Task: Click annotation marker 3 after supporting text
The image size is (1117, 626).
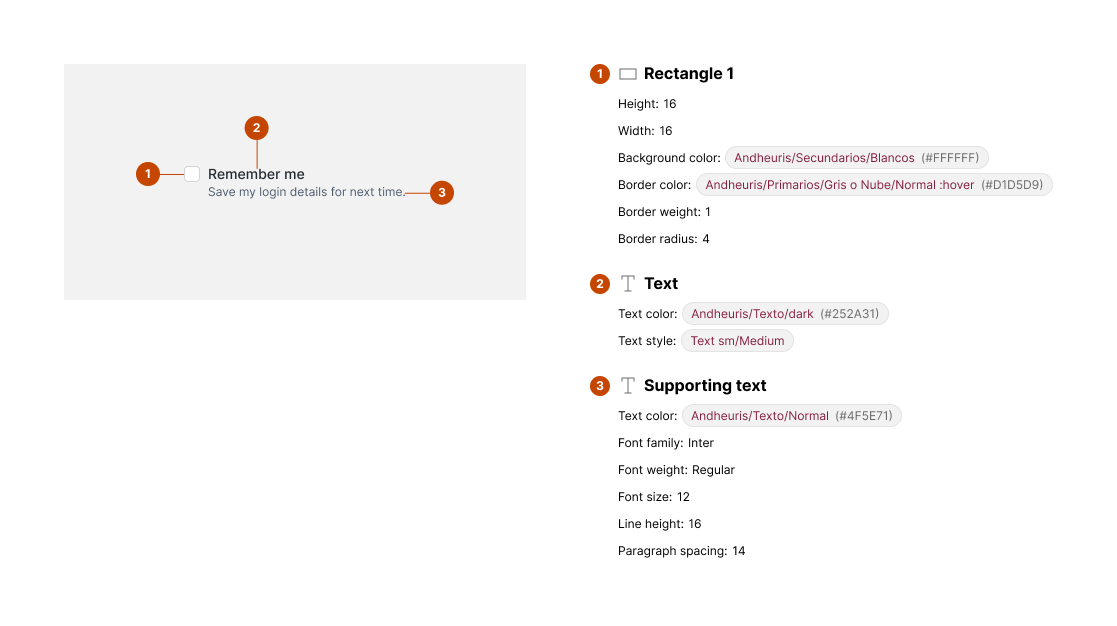Action: [x=442, y=193]
